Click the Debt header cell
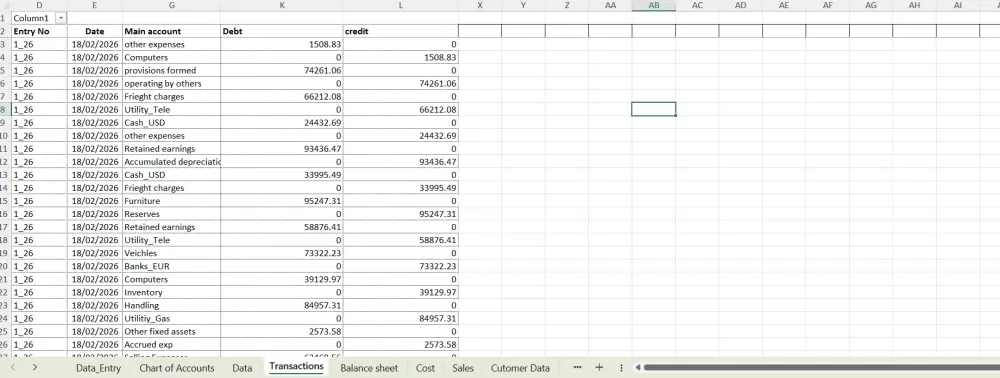1000x378 pixels. pyautogui.click(x=282, y=31)
